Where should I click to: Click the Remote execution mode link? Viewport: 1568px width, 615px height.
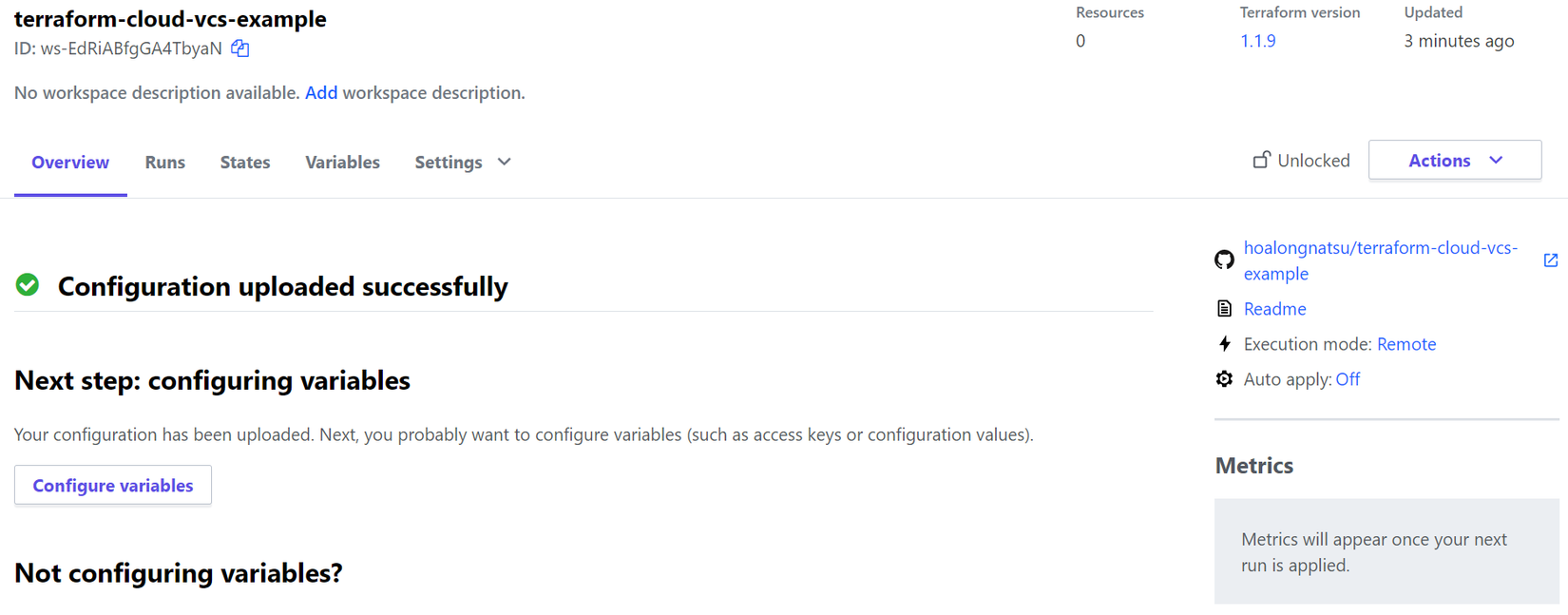click(x=1405, y=344)
